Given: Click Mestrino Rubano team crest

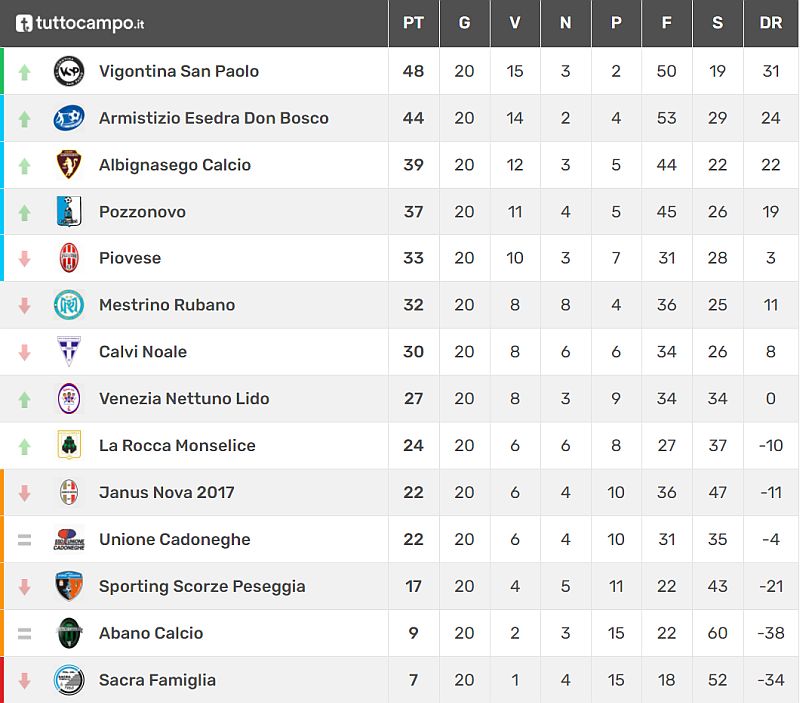Looking at the screenshot, I should [69, 305].
